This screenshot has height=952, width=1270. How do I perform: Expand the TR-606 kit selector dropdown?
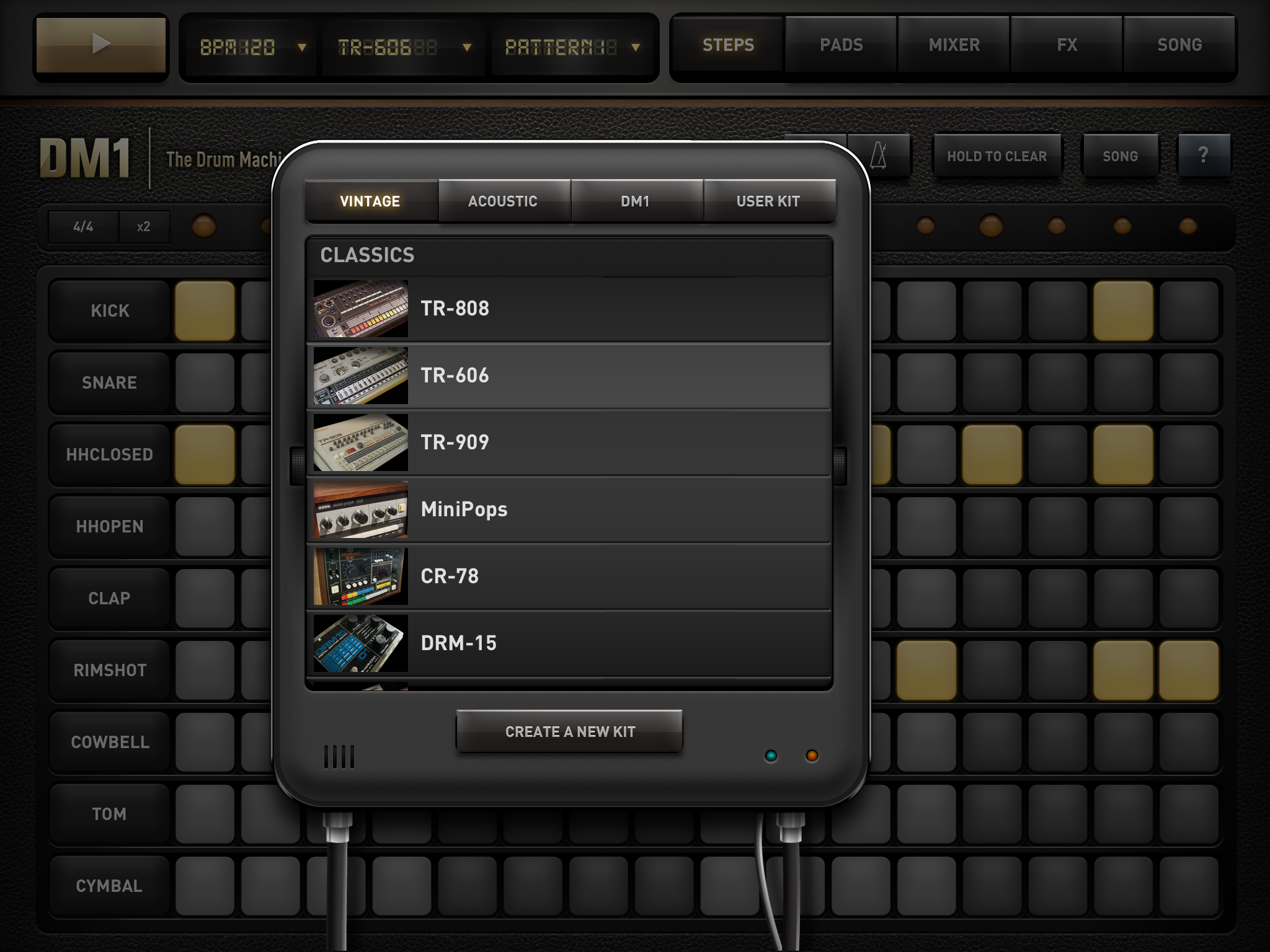[x=403, y=47]
